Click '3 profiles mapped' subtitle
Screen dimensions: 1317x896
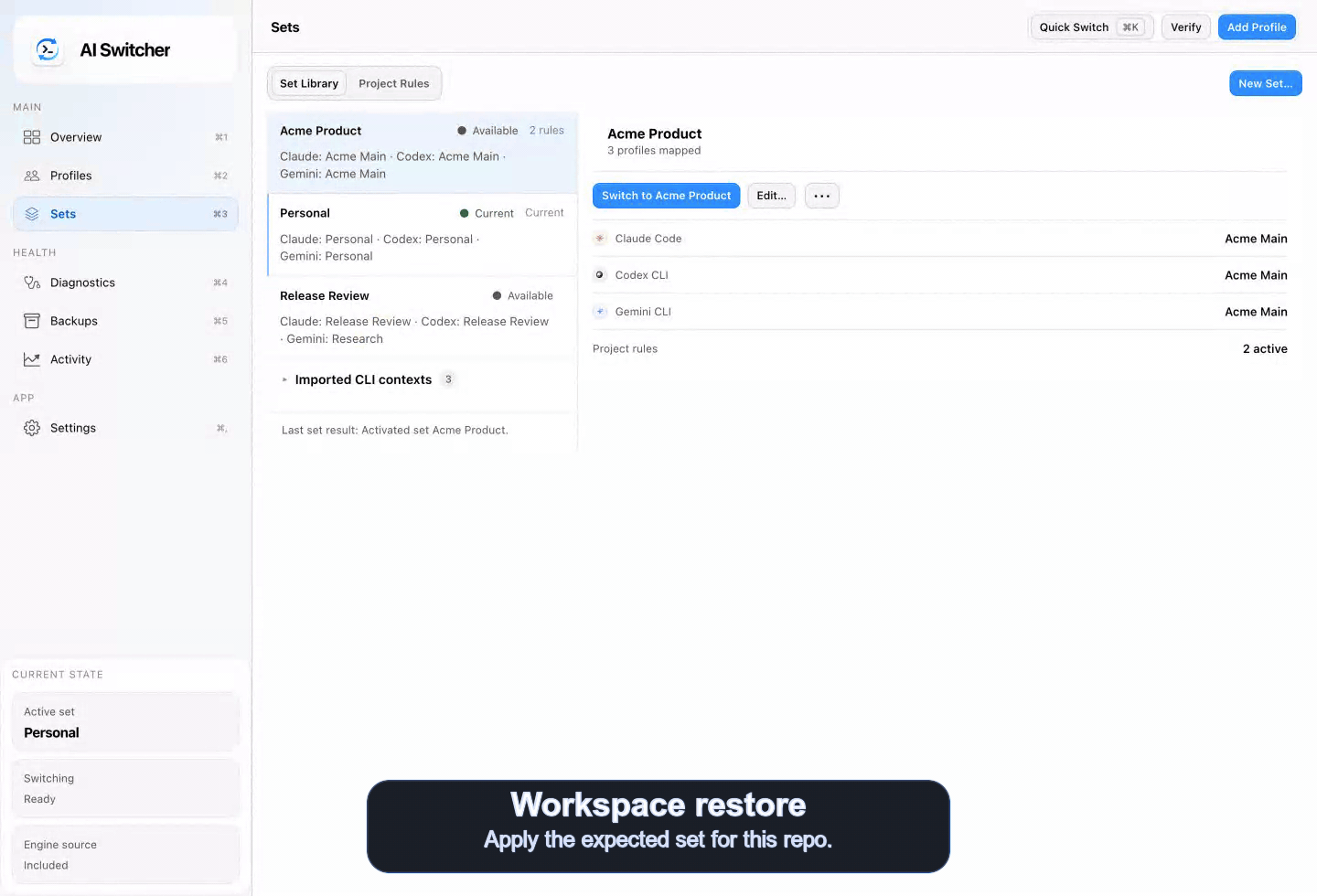(x=654, y=151)
